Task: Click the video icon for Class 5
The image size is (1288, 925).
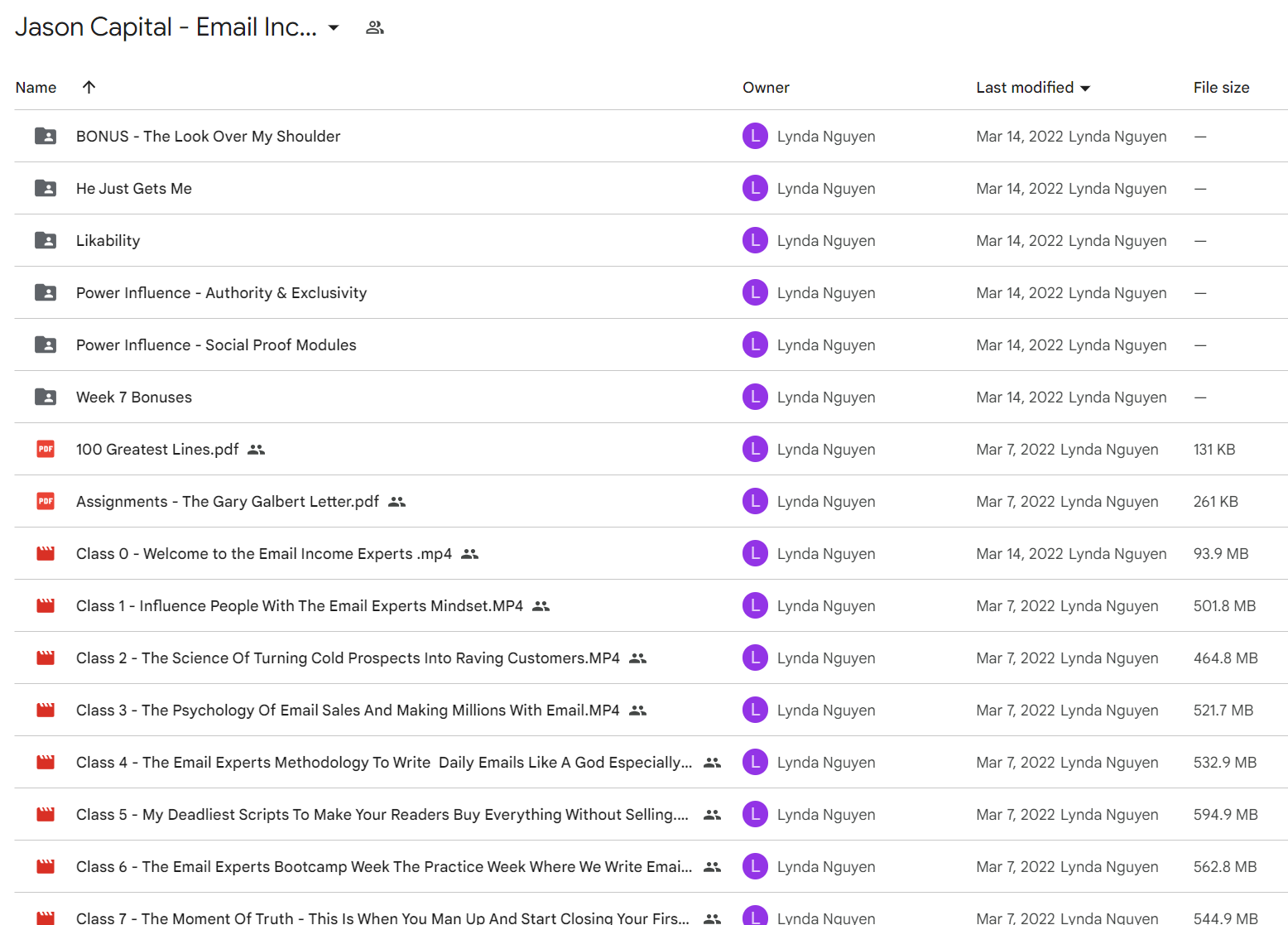Action: click(46, 814)
